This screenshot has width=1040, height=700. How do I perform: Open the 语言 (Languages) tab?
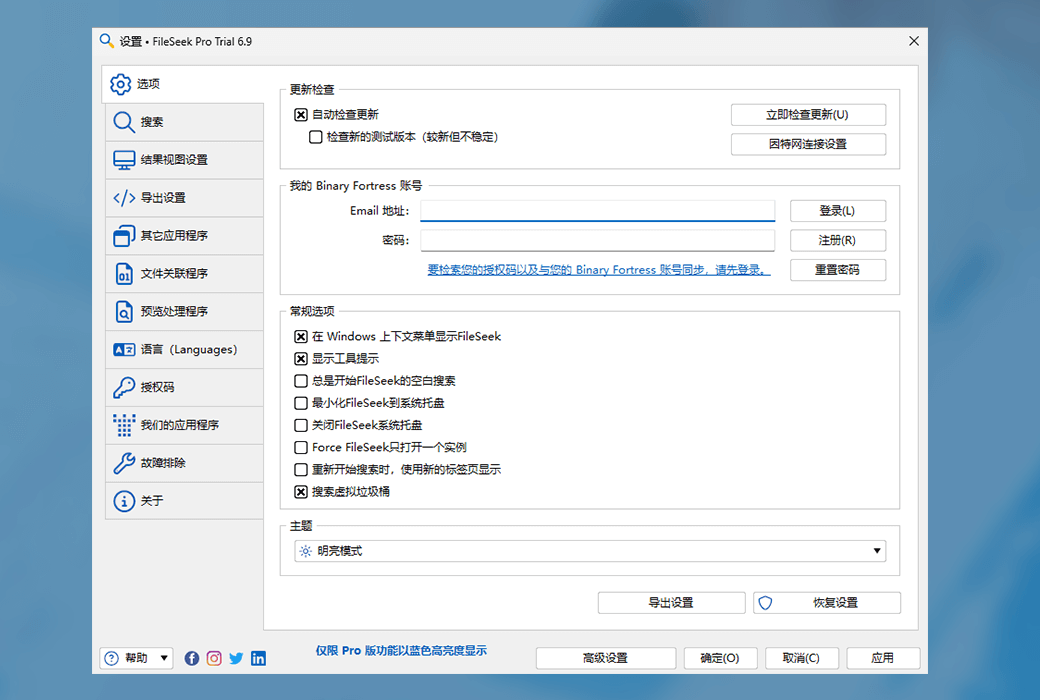184,350
